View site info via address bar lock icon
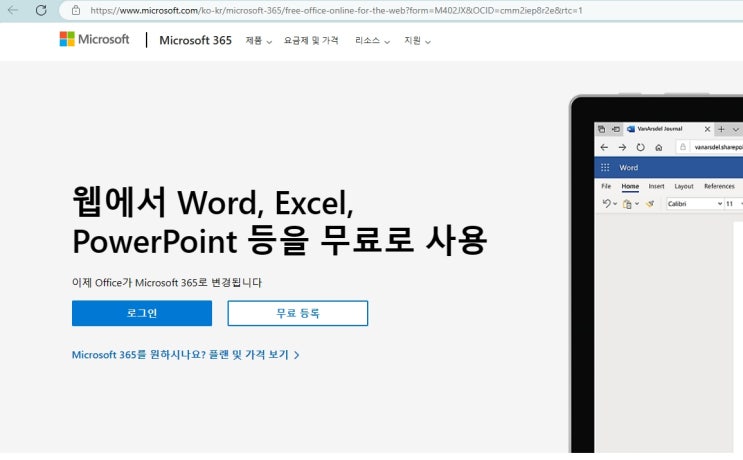Viewport: 743px width, 460px height. [x=76, y=10]
